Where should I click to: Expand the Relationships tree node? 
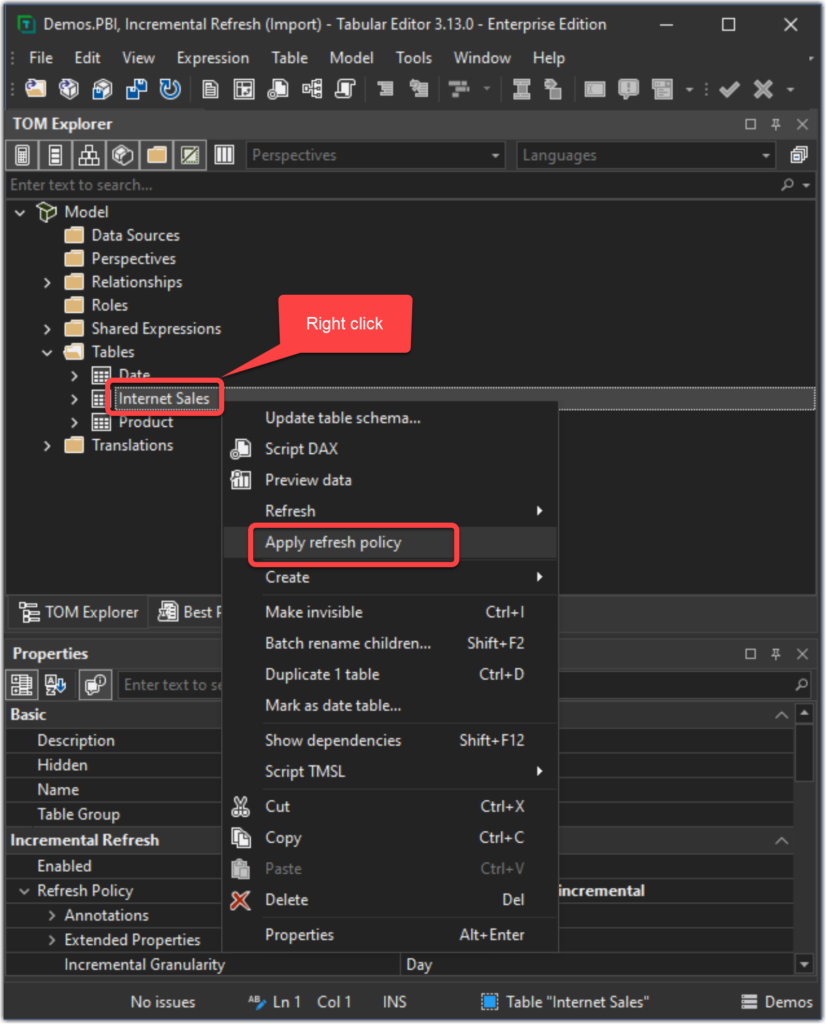pyautogui.click(x=47, y=282)
